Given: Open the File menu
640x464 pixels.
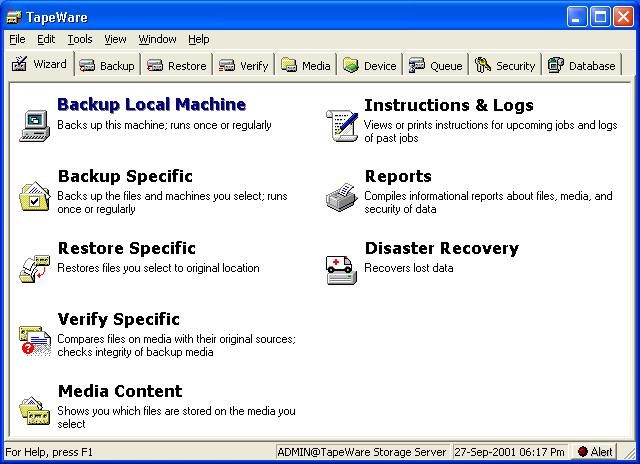Looking at the screenshot, I should [x=17, y=39].
